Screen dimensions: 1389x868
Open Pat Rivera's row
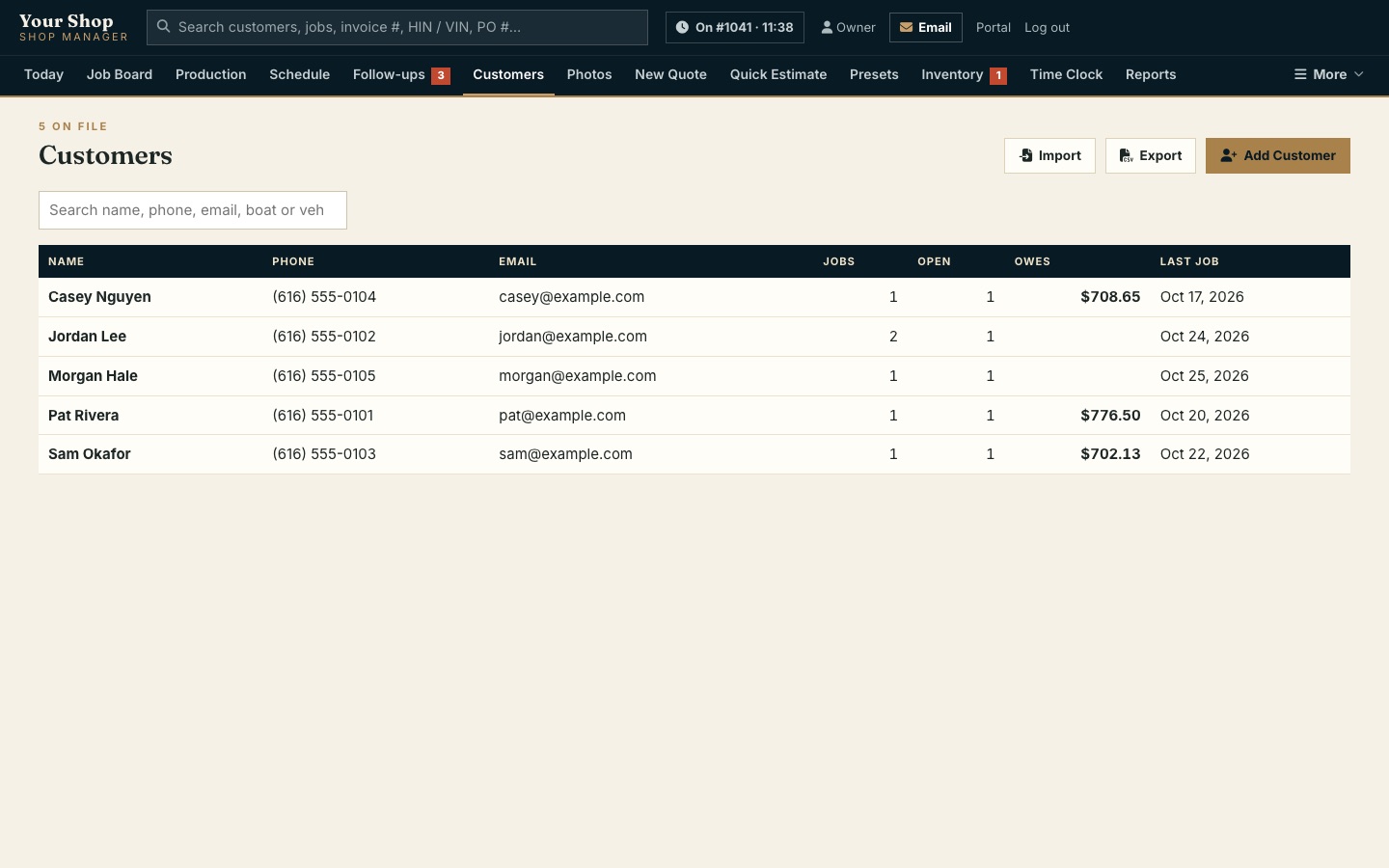pos(694,416)
